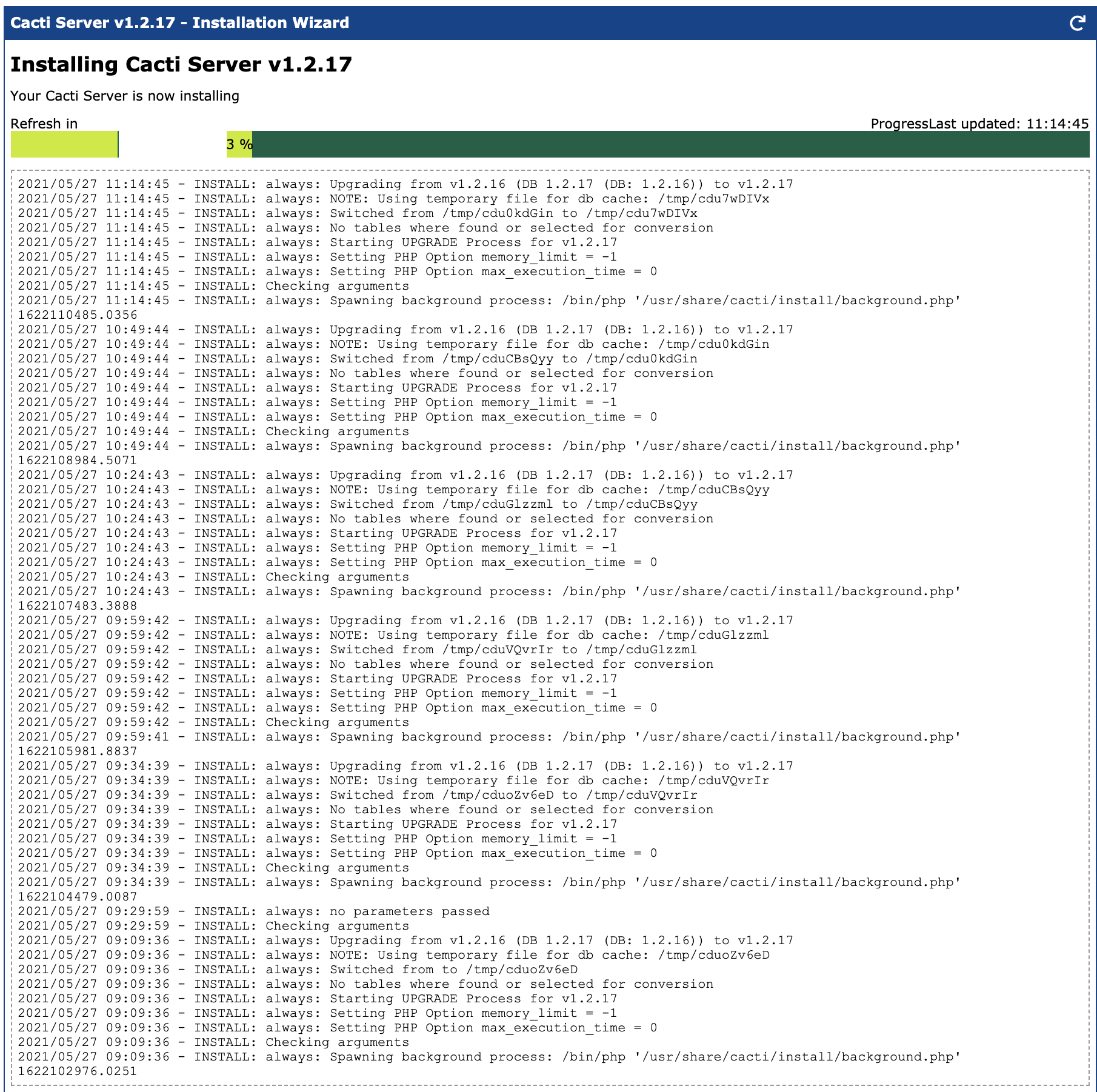Click 09:09:36 'Upgrading from v1.2.16' log line
Screen dimensions: 1097x1092
click(405, 941)
